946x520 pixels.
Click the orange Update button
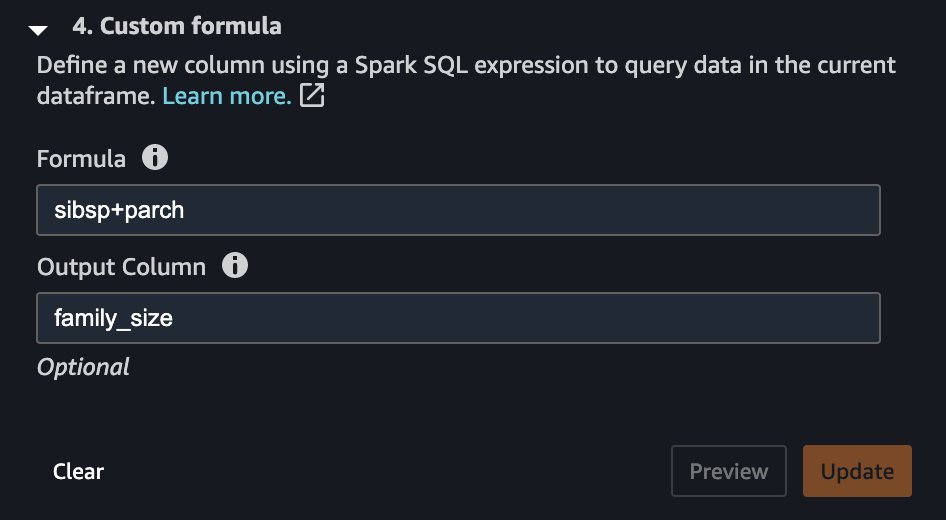(x=857, y=471)
